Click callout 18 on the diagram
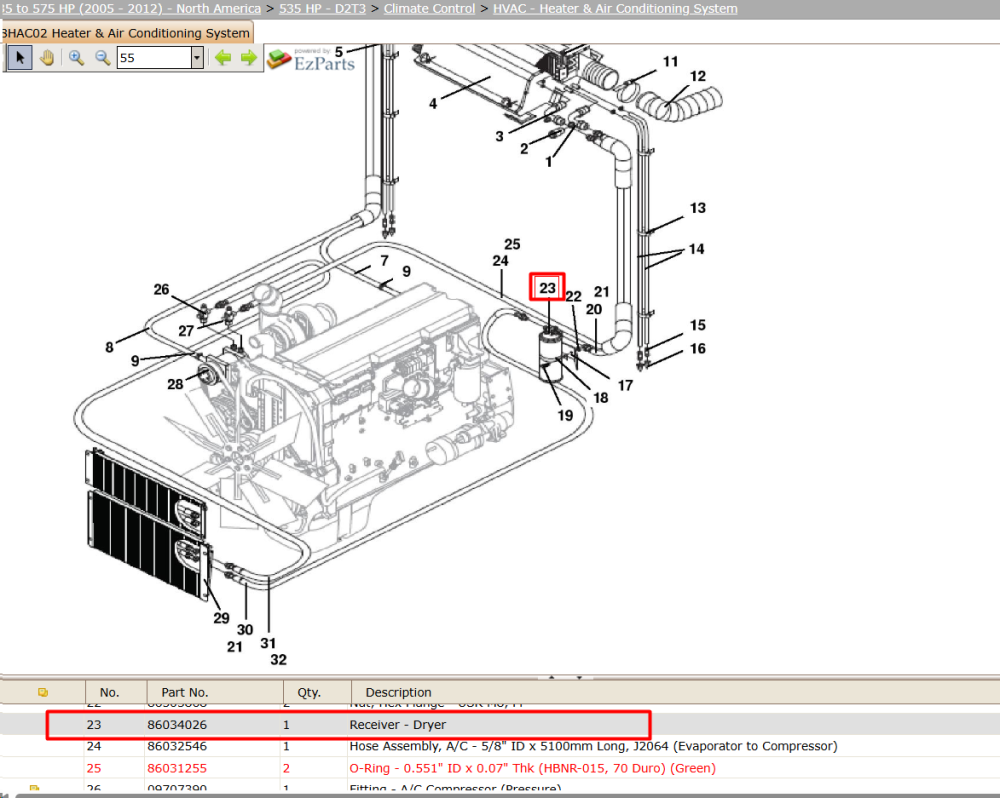 pos(601,398)
